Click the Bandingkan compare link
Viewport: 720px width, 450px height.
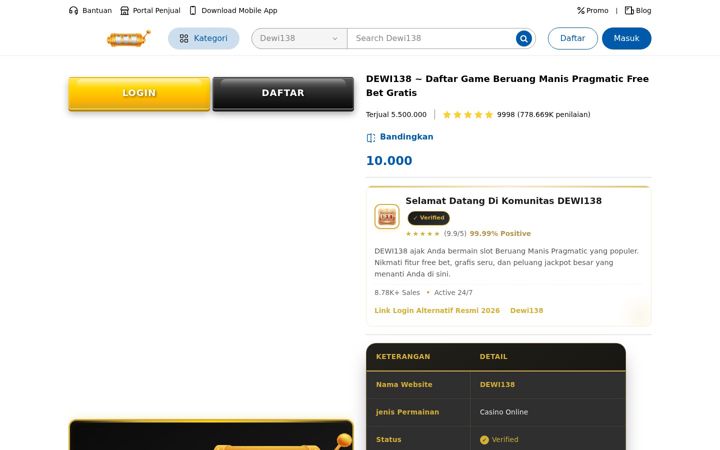coord(400,137)
